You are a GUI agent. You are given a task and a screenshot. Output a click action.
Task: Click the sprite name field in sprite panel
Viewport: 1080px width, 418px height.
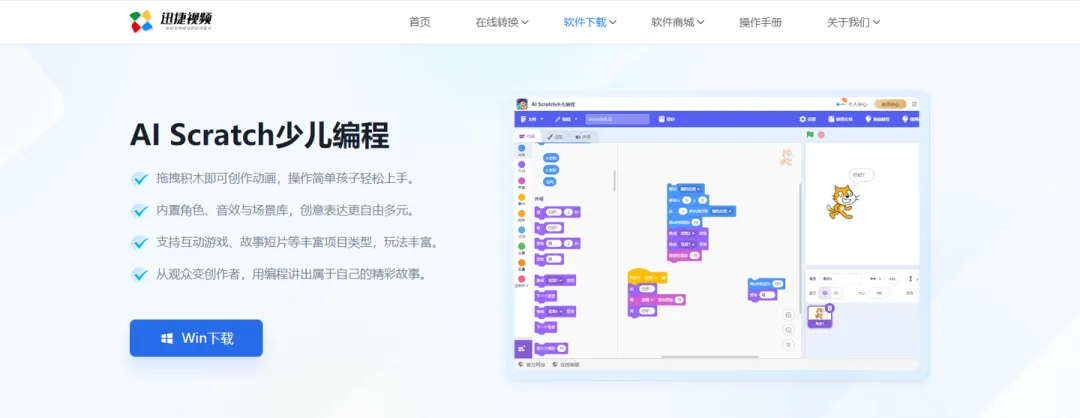click(x=840, y=279)
